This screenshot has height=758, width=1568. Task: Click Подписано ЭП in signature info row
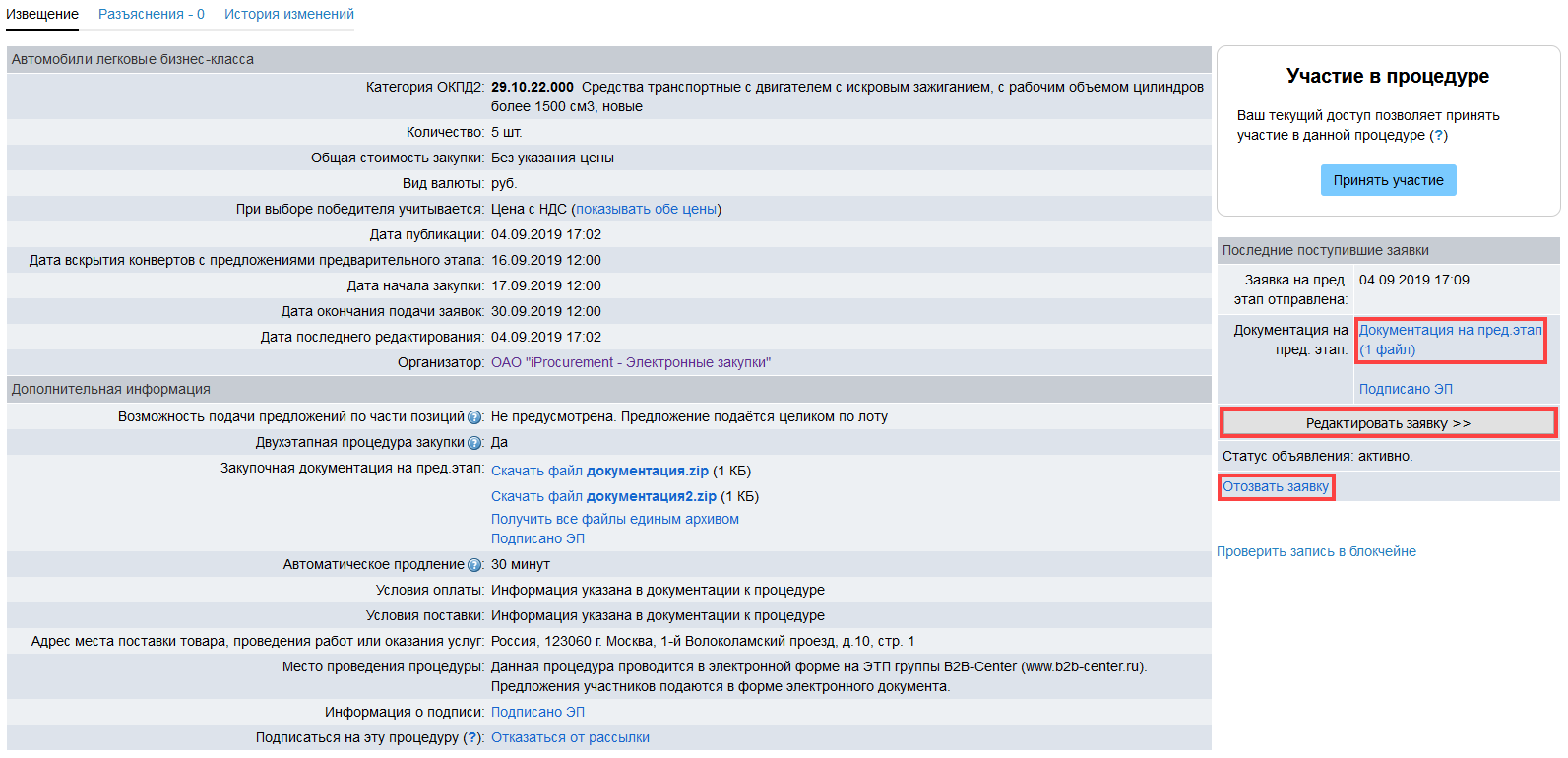[537, 713]
